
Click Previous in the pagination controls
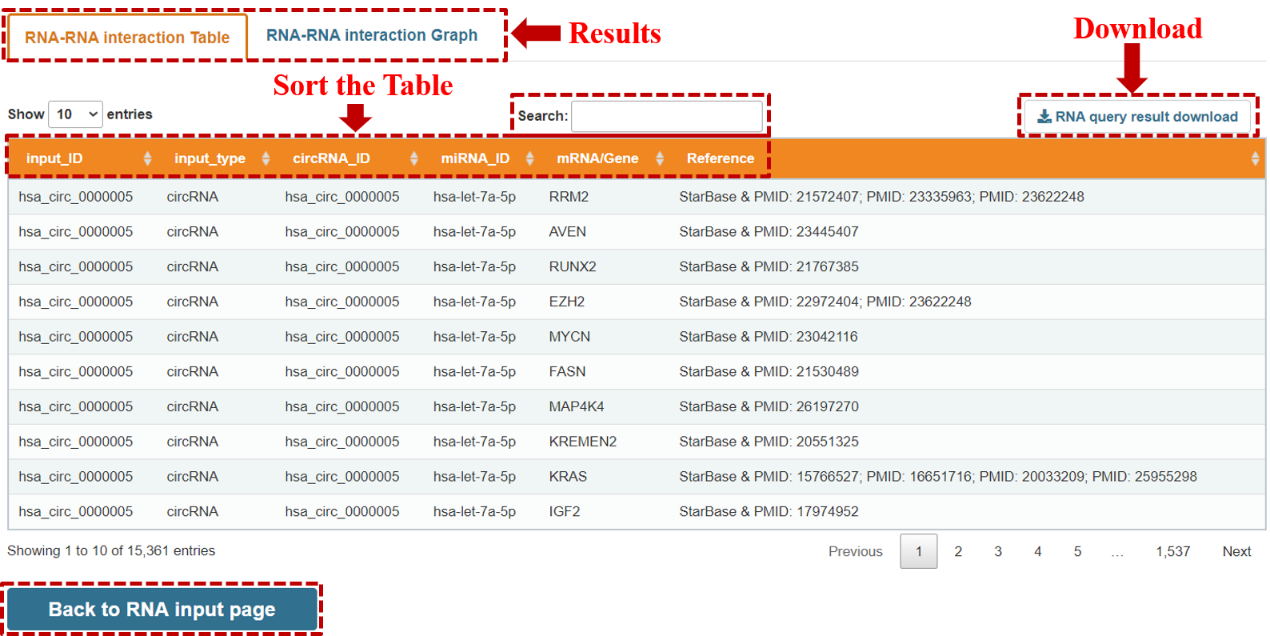(855, 551)
